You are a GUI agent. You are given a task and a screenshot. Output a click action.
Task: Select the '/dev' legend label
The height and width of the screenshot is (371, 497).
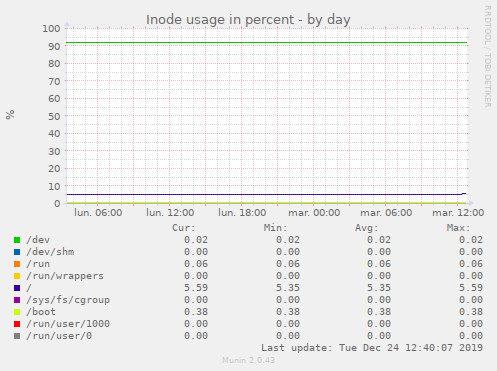tap(38, 240)
